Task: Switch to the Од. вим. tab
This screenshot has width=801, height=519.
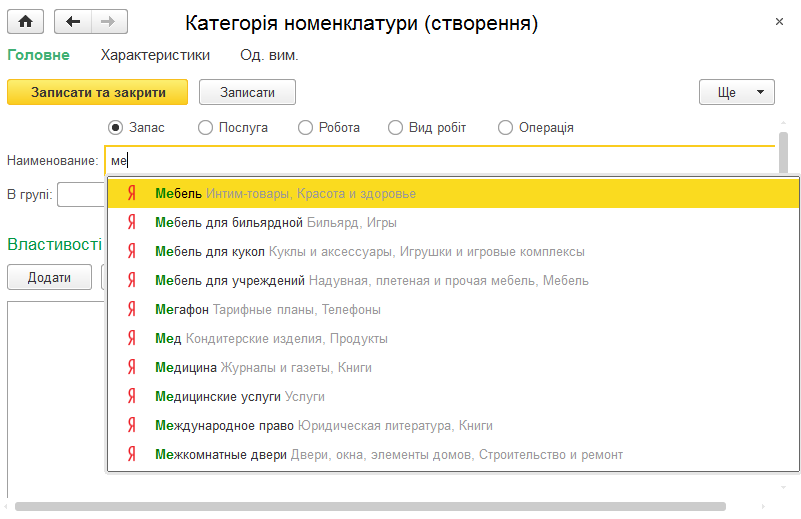Action: pyautogui.click(x=269, y=55)
